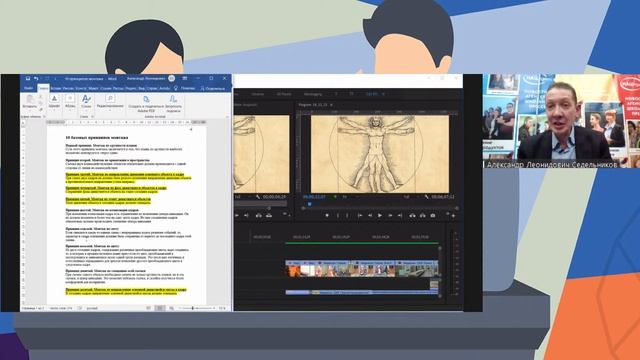Open the Program monitor panel menu
Screen dimensions: 640x360
pyautogui.click(x=331, y=105)
